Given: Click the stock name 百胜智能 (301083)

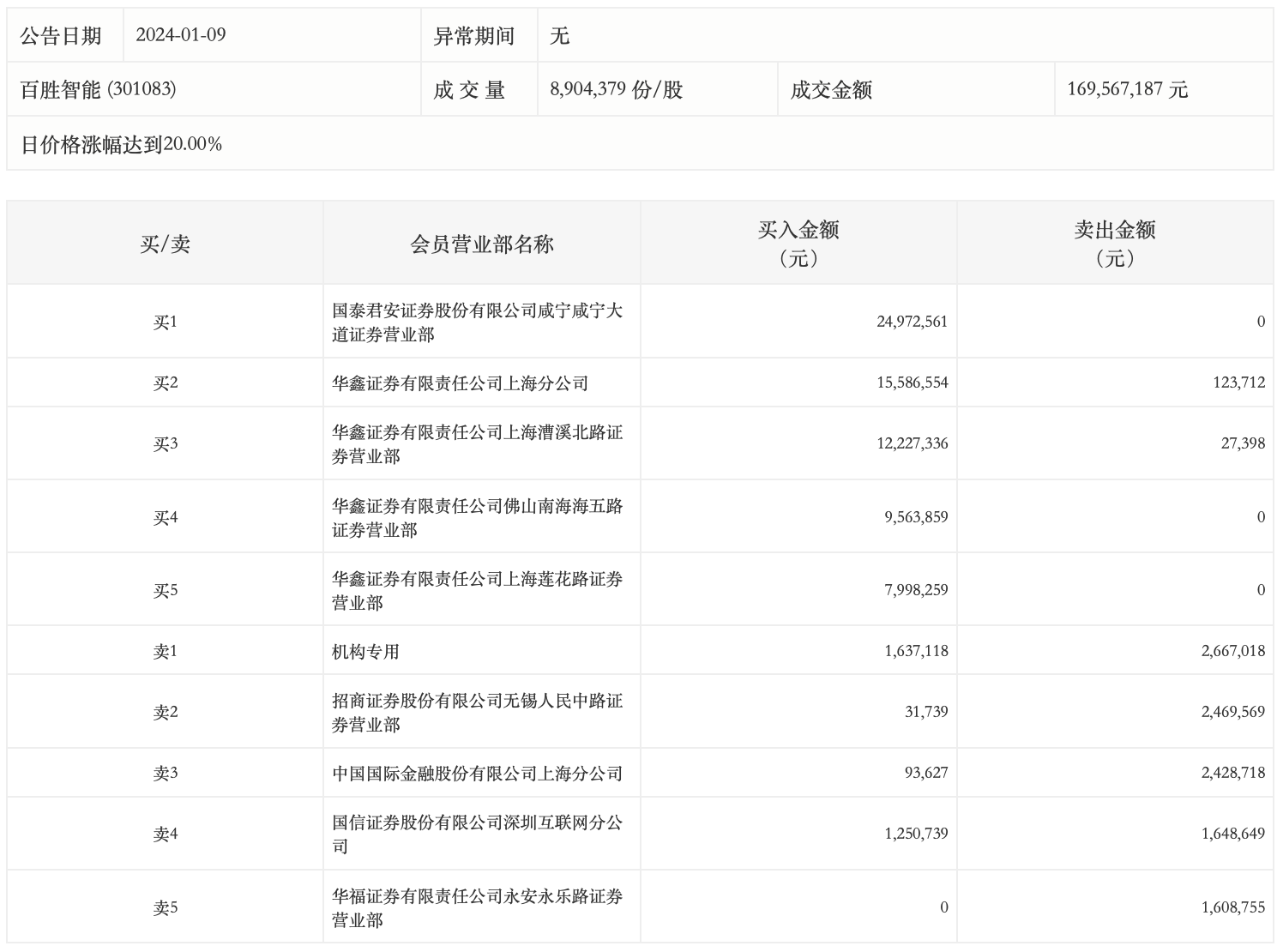Looking at the screenshot, I should (x=99, y=89).
